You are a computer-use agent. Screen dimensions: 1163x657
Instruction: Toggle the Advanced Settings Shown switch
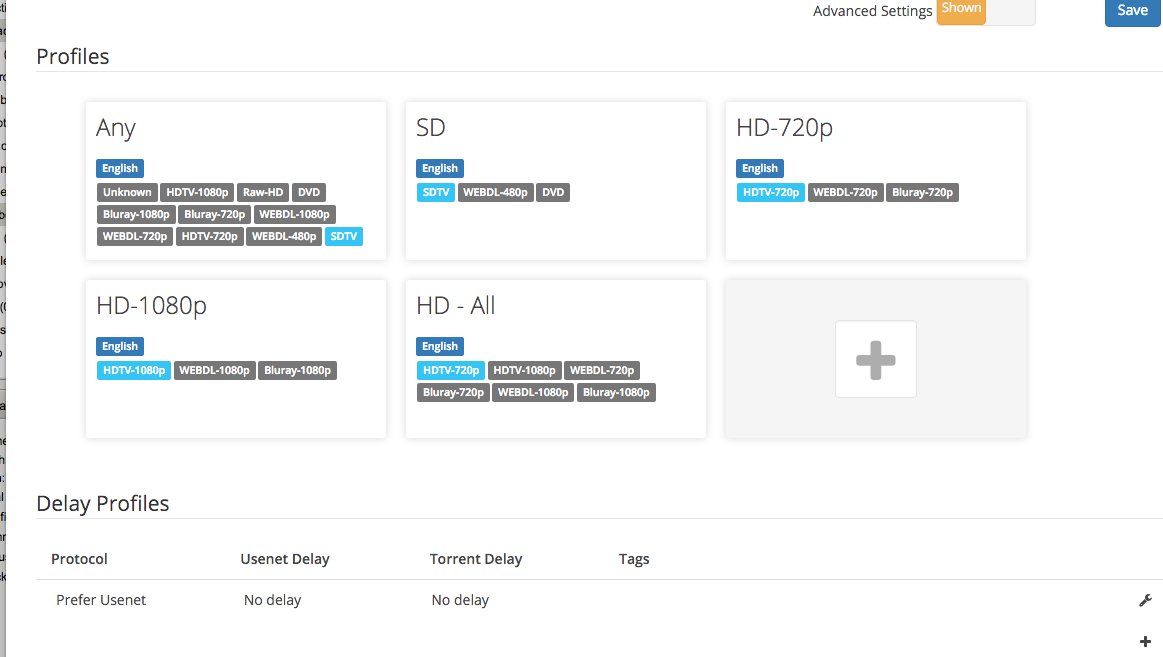985,11
